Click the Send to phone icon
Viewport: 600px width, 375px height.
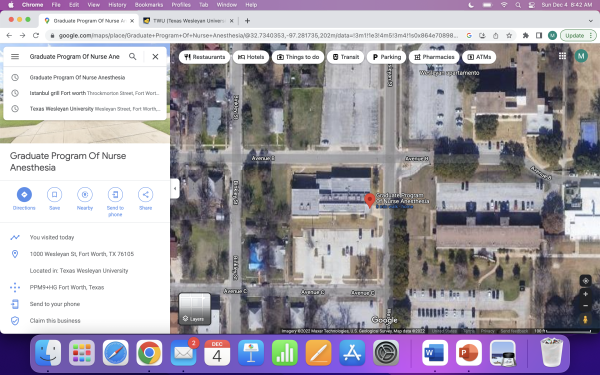point(115,194)
